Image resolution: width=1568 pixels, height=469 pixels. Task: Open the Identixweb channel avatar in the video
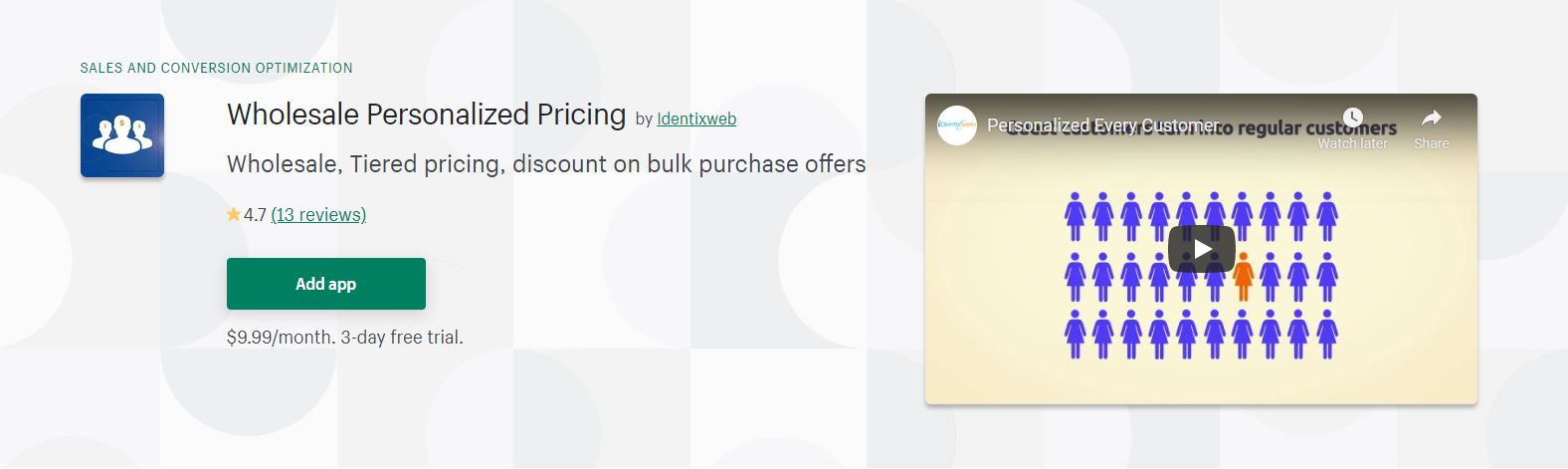[x=956, y=125]
